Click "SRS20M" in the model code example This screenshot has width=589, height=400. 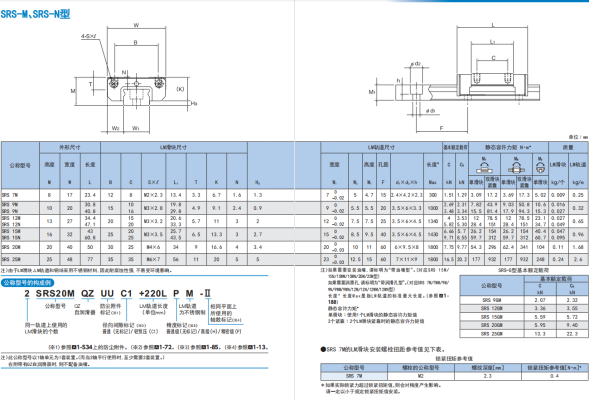[x=55, y=293]
